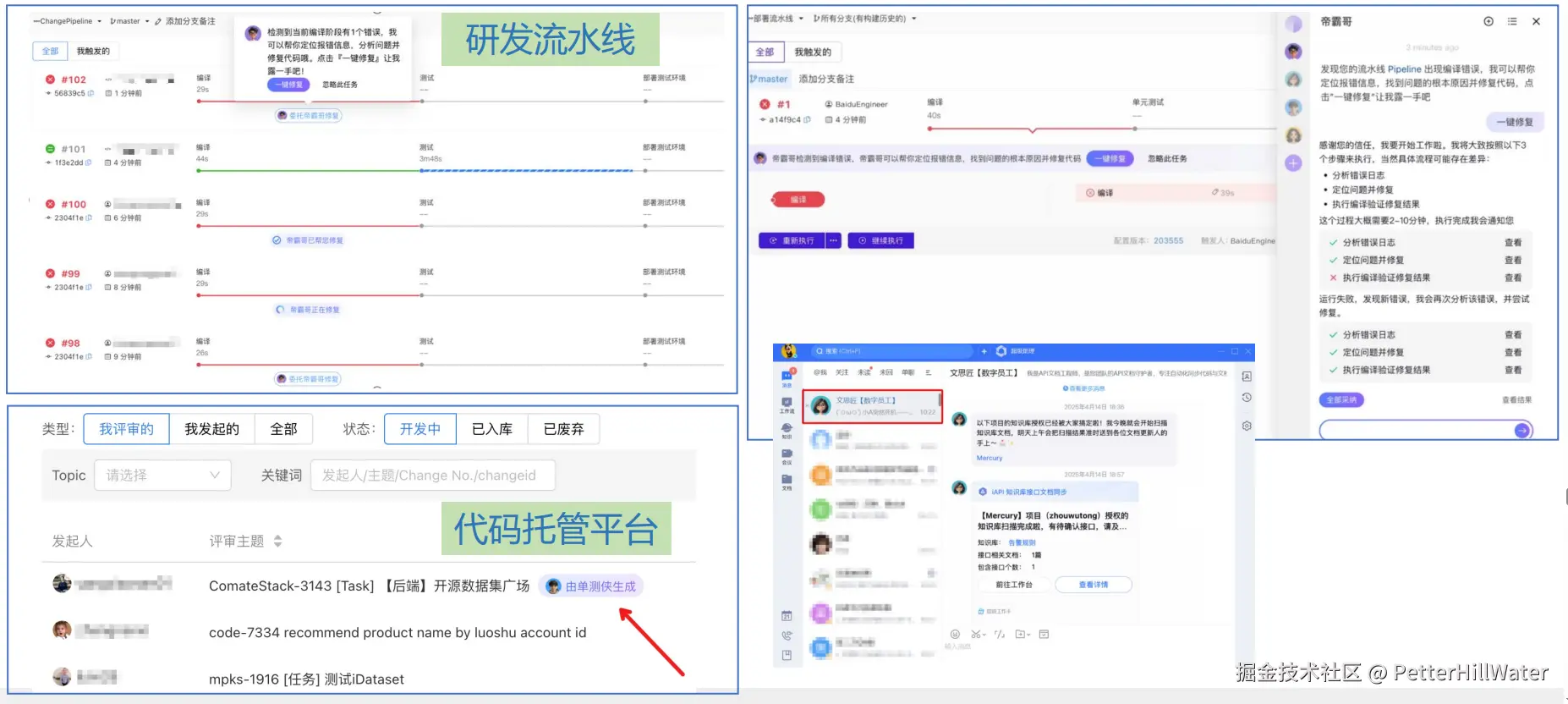The width and height of the screenshot is (1568, 704).
Task: Open the master branch dropdown in the left pipeline panel
Action: tap(129, 21)
